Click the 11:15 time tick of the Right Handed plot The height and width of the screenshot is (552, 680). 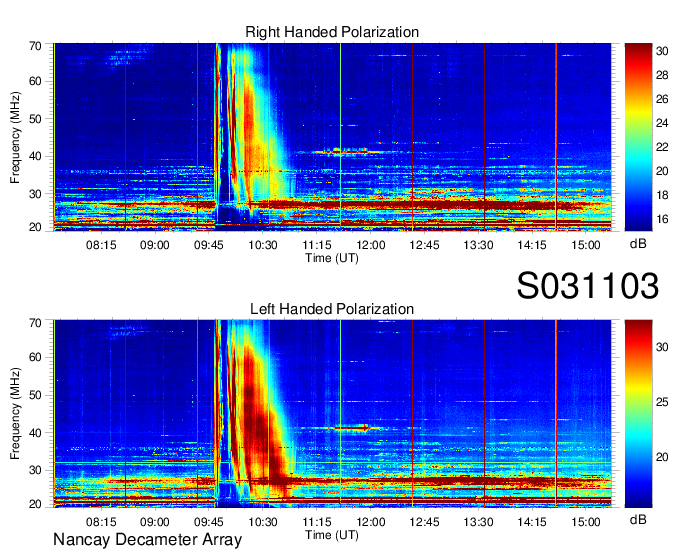tap(317, 245)
